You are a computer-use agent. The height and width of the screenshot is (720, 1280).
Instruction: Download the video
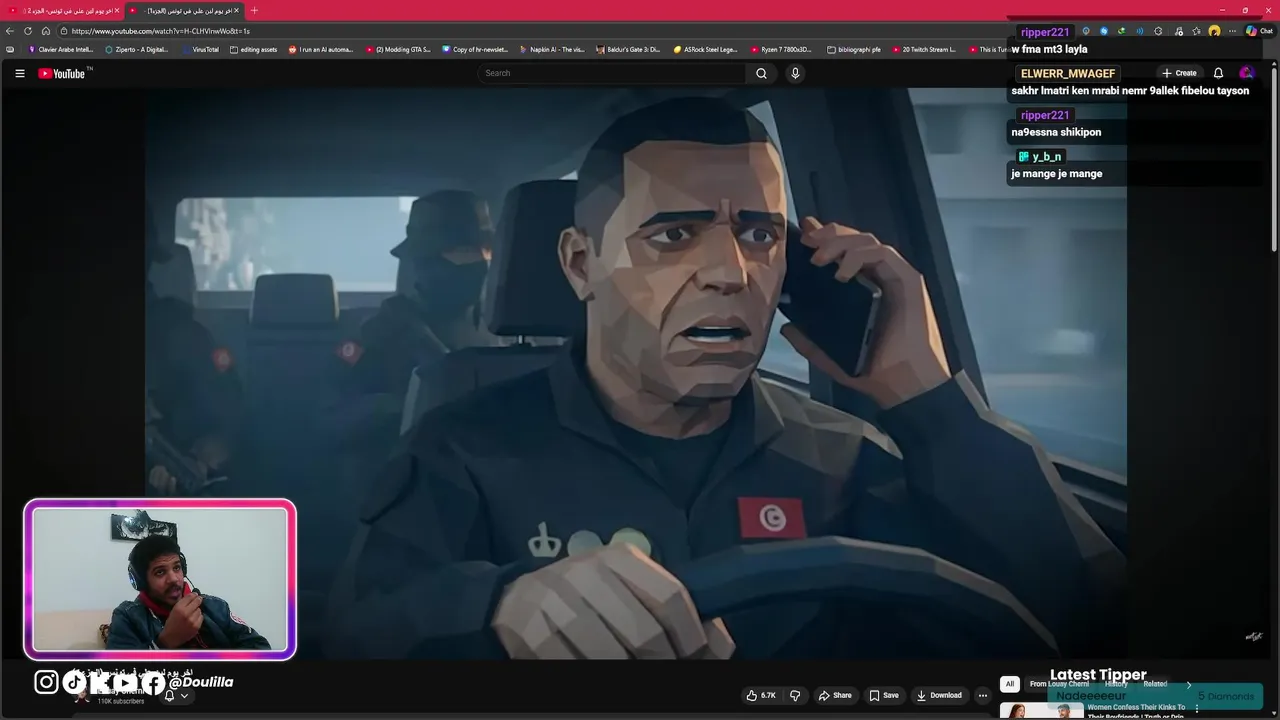pyautogui.click(x=940, y=695)
